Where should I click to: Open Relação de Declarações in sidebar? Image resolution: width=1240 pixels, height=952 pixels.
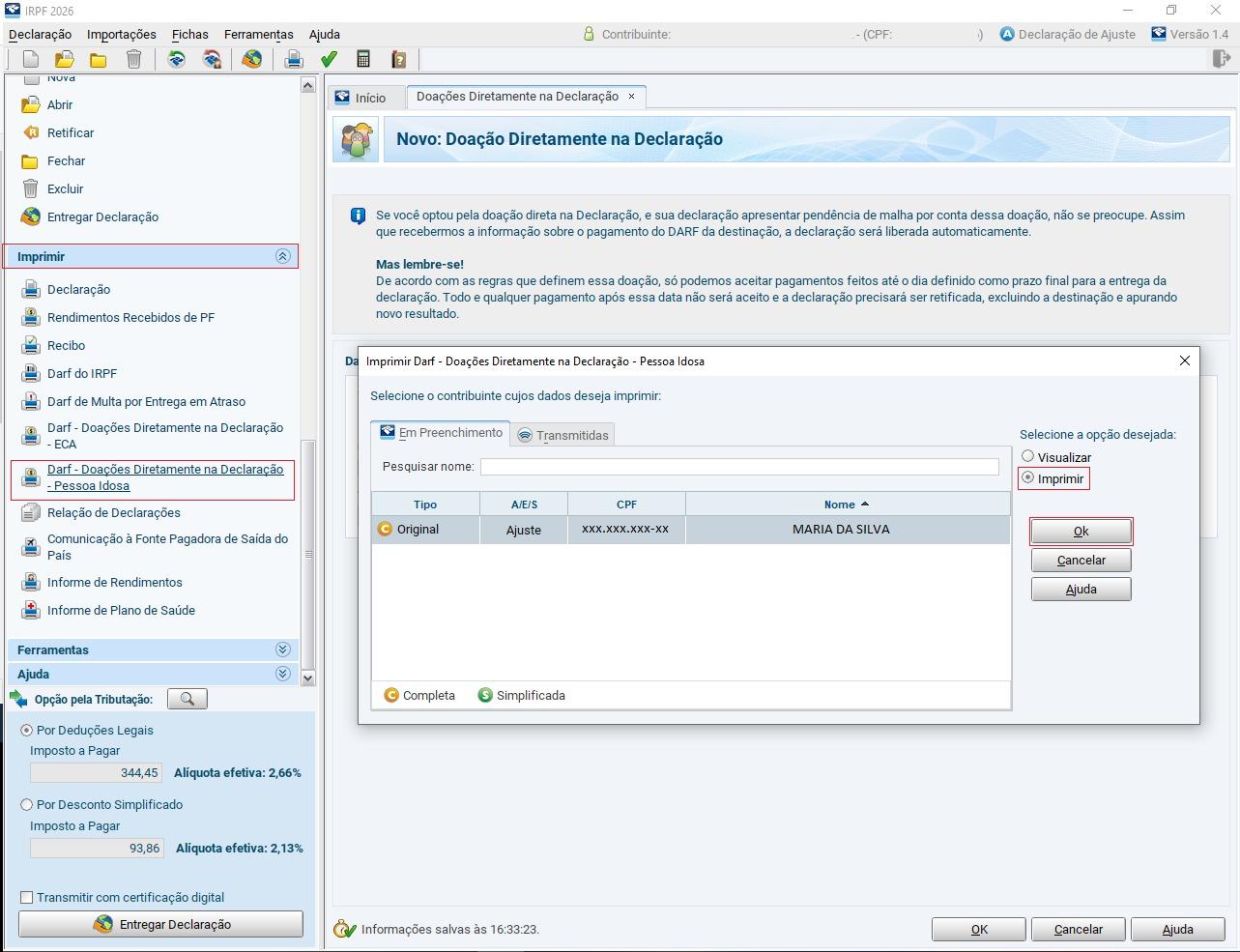point(113,512)
